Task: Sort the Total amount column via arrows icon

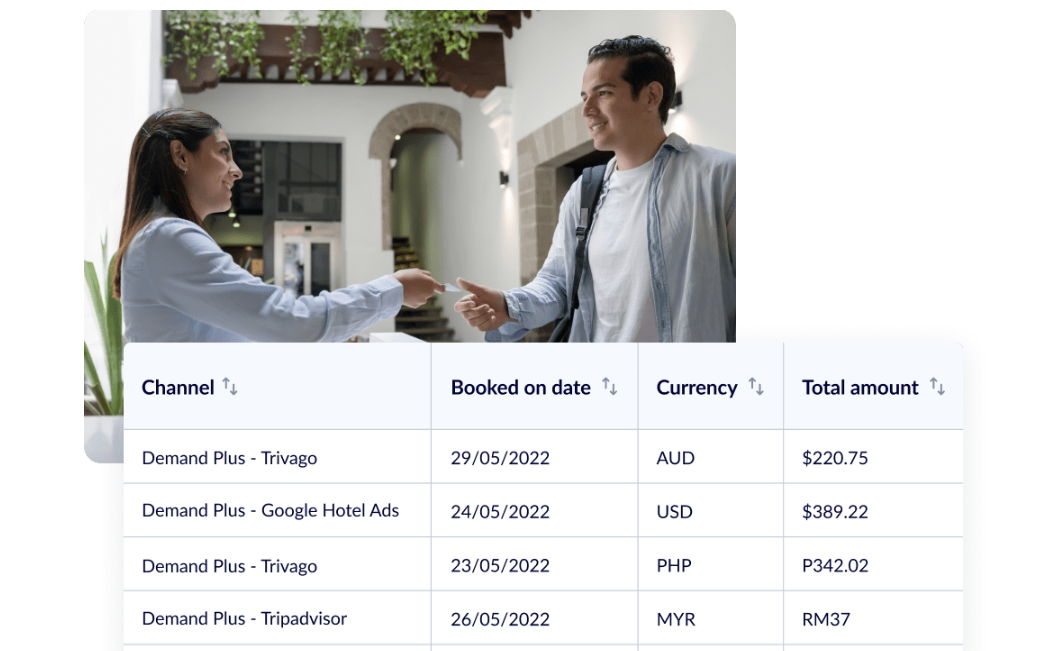Action: tap(937, 387)
